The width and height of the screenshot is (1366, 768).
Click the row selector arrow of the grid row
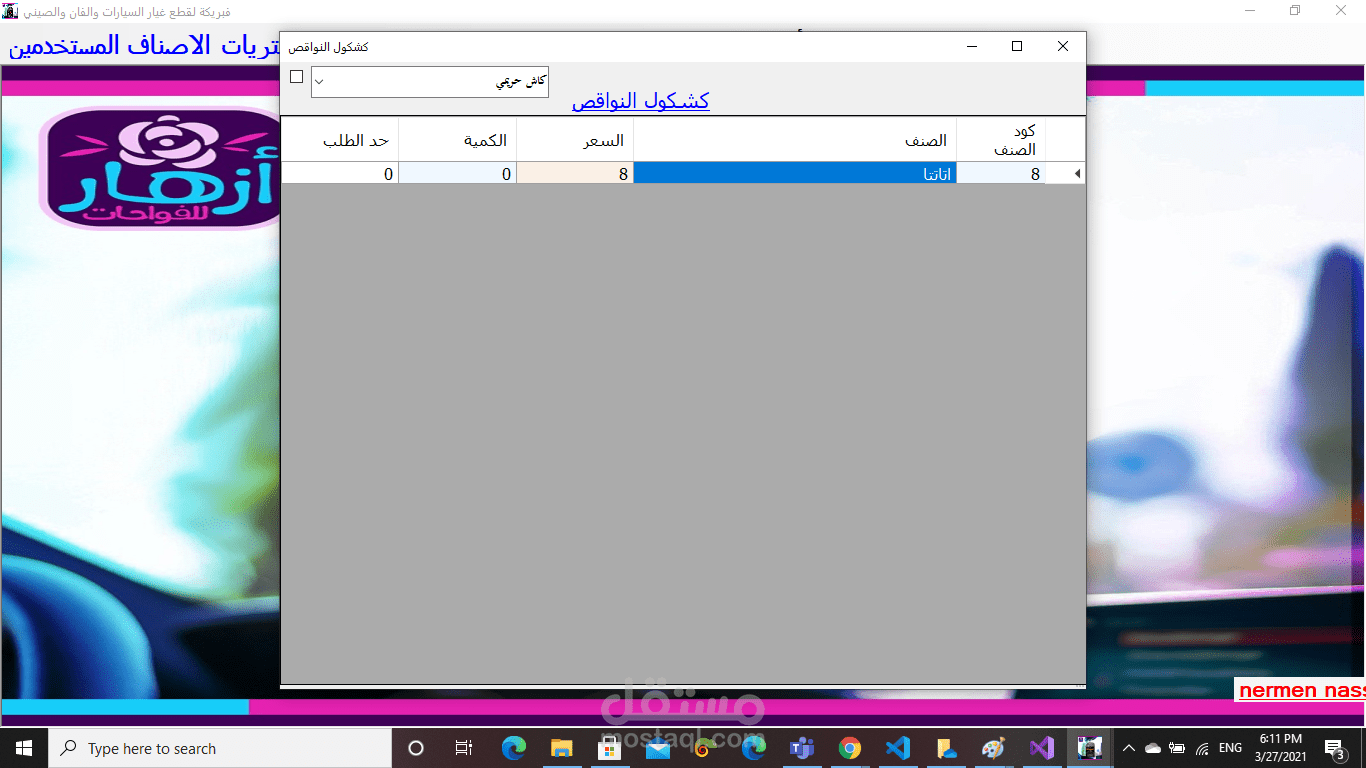[x=1066, y=174]
